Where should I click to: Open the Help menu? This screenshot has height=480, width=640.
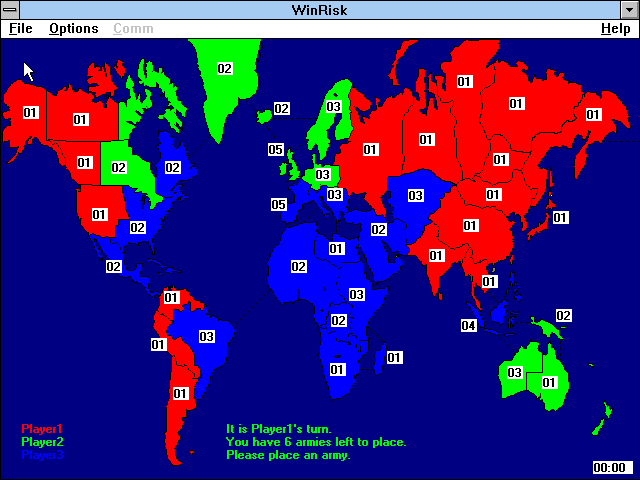(x=616, y=29)
